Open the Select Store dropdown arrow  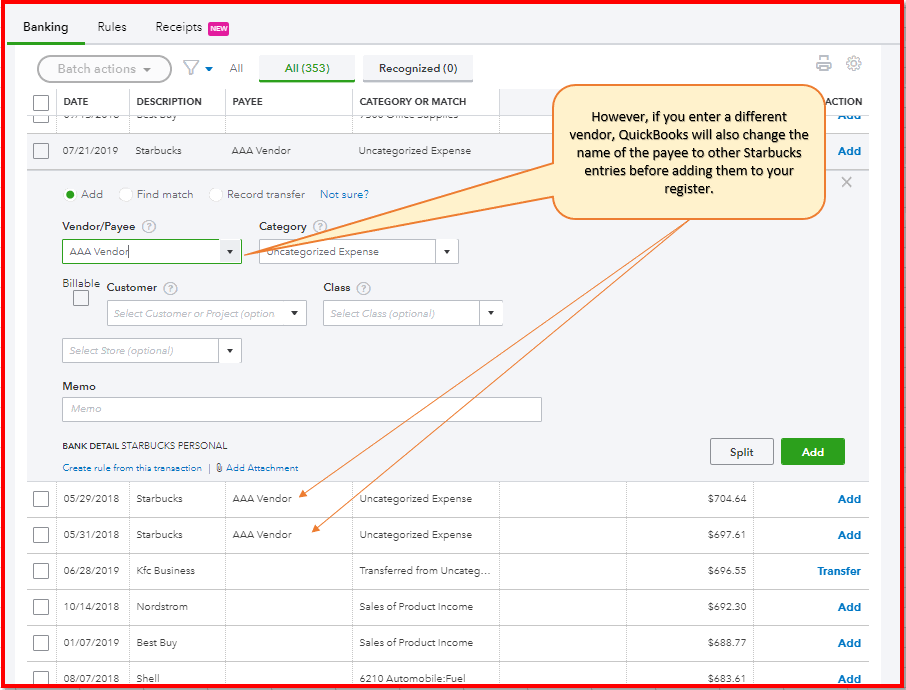230,351
